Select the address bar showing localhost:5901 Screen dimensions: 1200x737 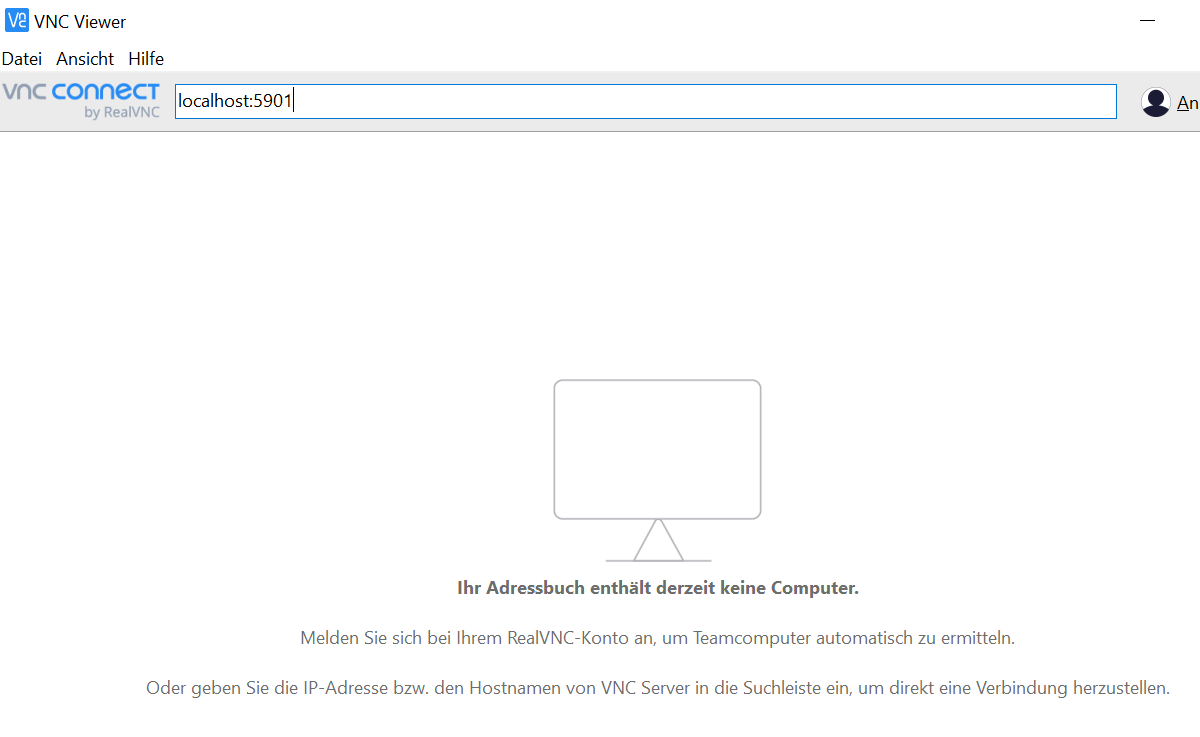pyautogui.click(x=645, y=101)
